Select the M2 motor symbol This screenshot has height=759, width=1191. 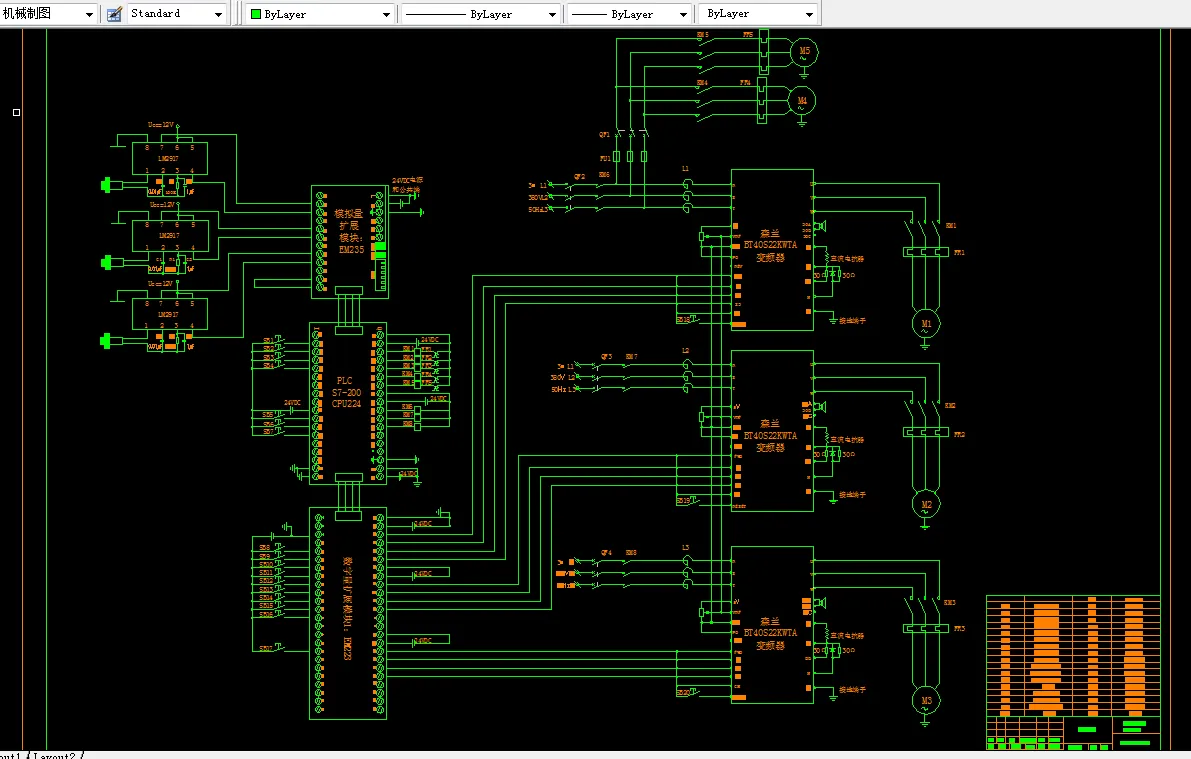[x=925, y=505]
